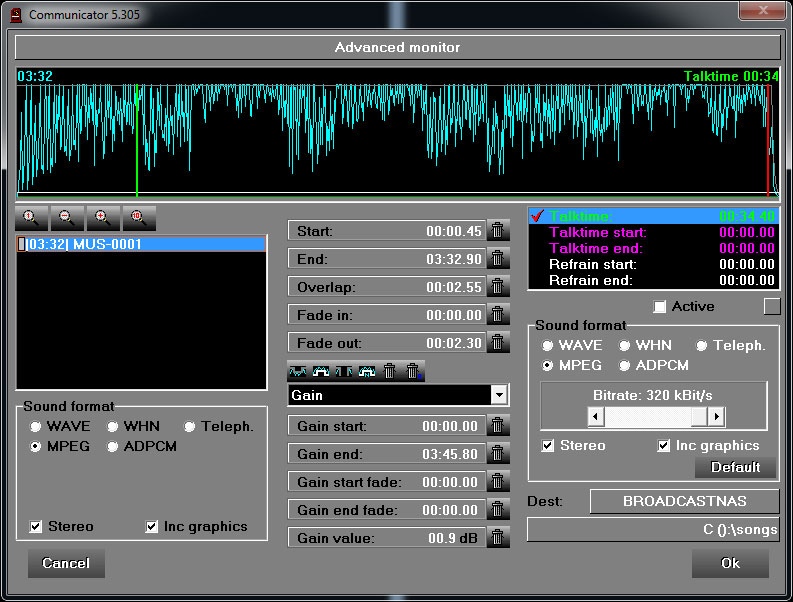Select the WAVE radio button in left panel
This screenshot has height=602, width=793.
(x=35, y=426)
